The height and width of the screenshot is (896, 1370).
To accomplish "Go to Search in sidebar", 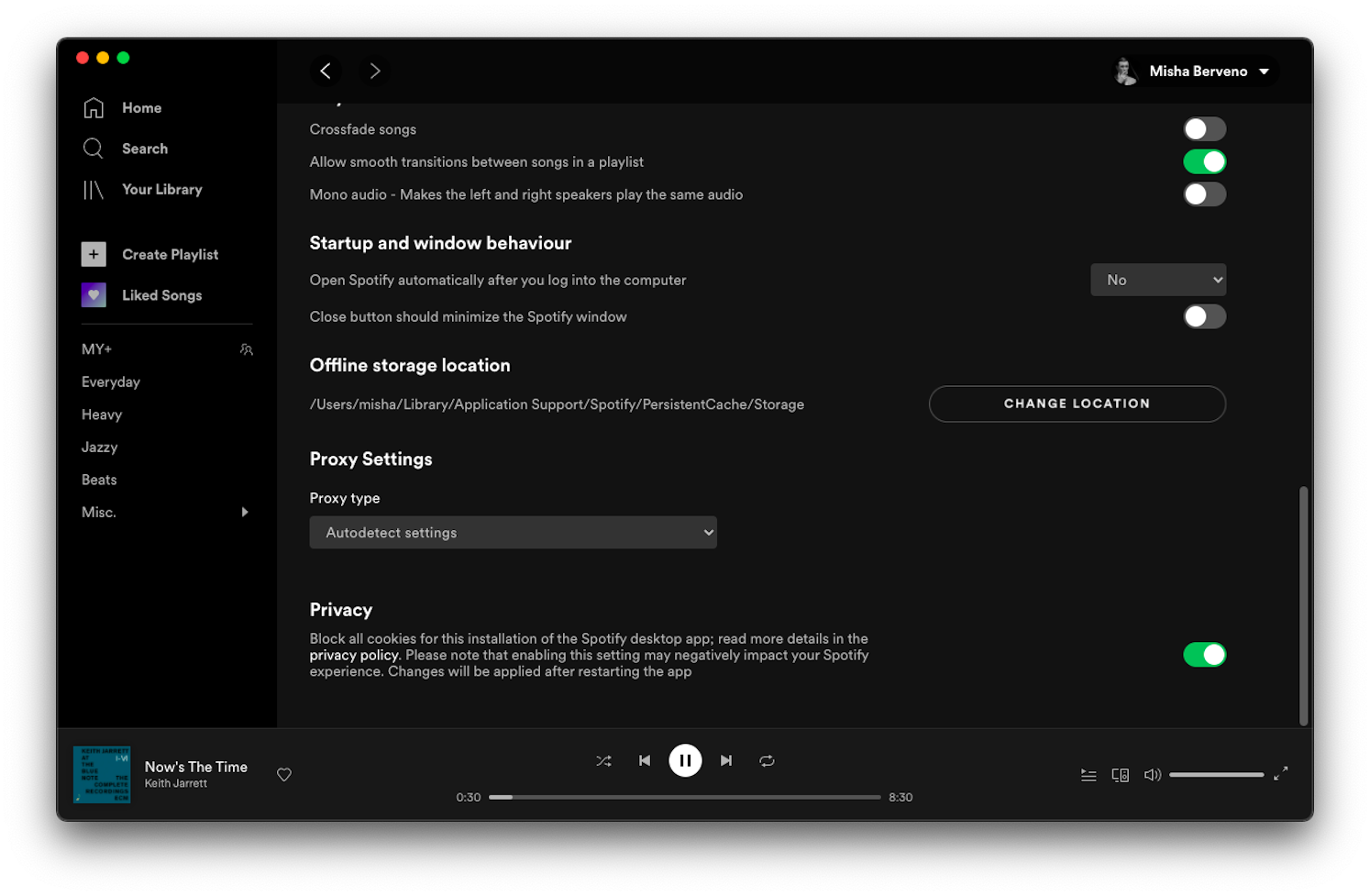I will pos(144,149).
